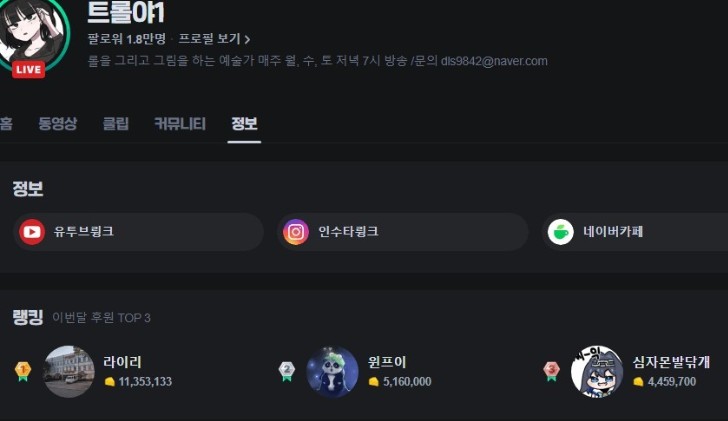Open the 유투브링크 link button
728x421 pixels.
tap(138, 232)
